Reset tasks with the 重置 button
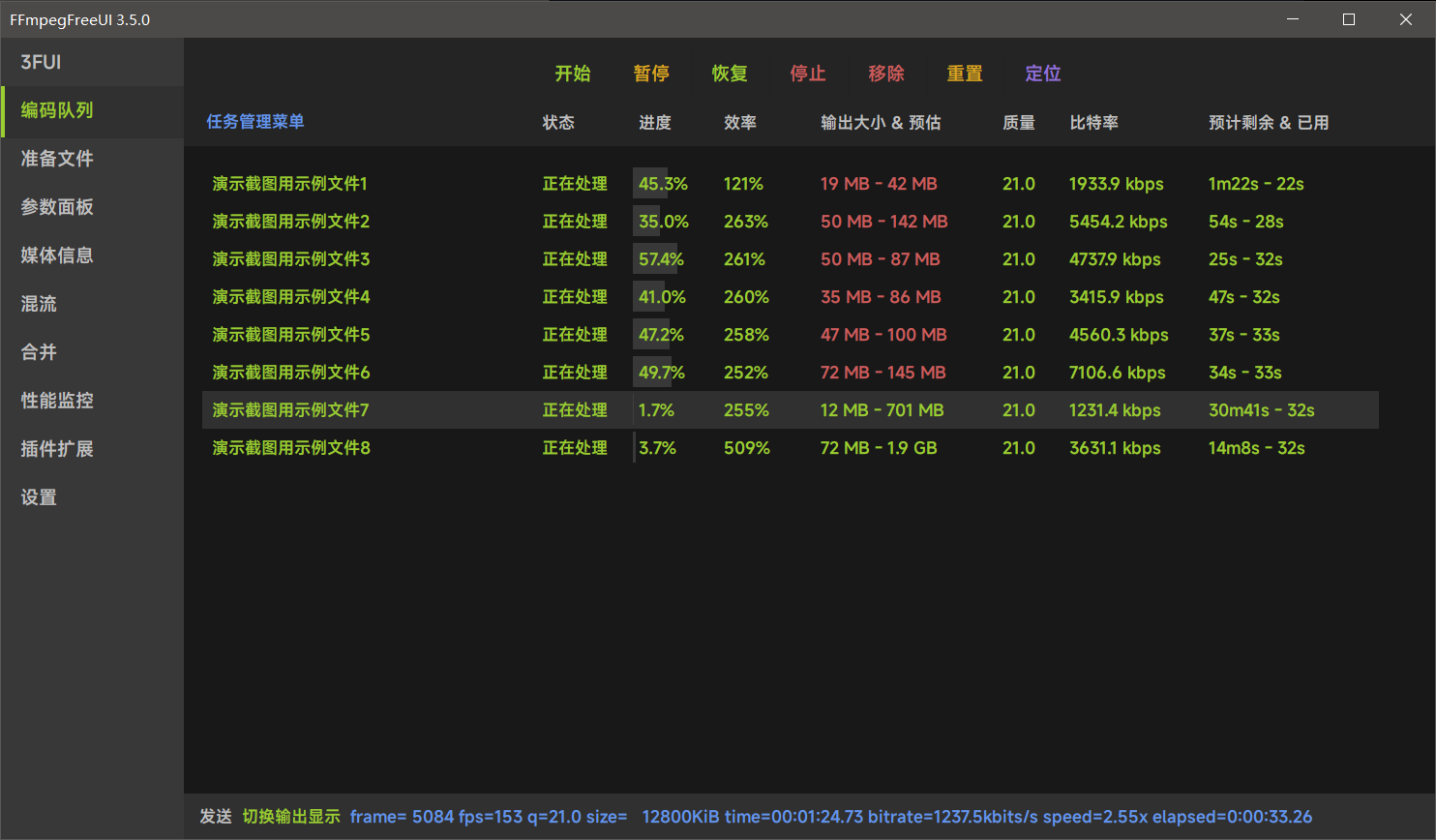Screen dimensions: 1436x840 point(965,74)
